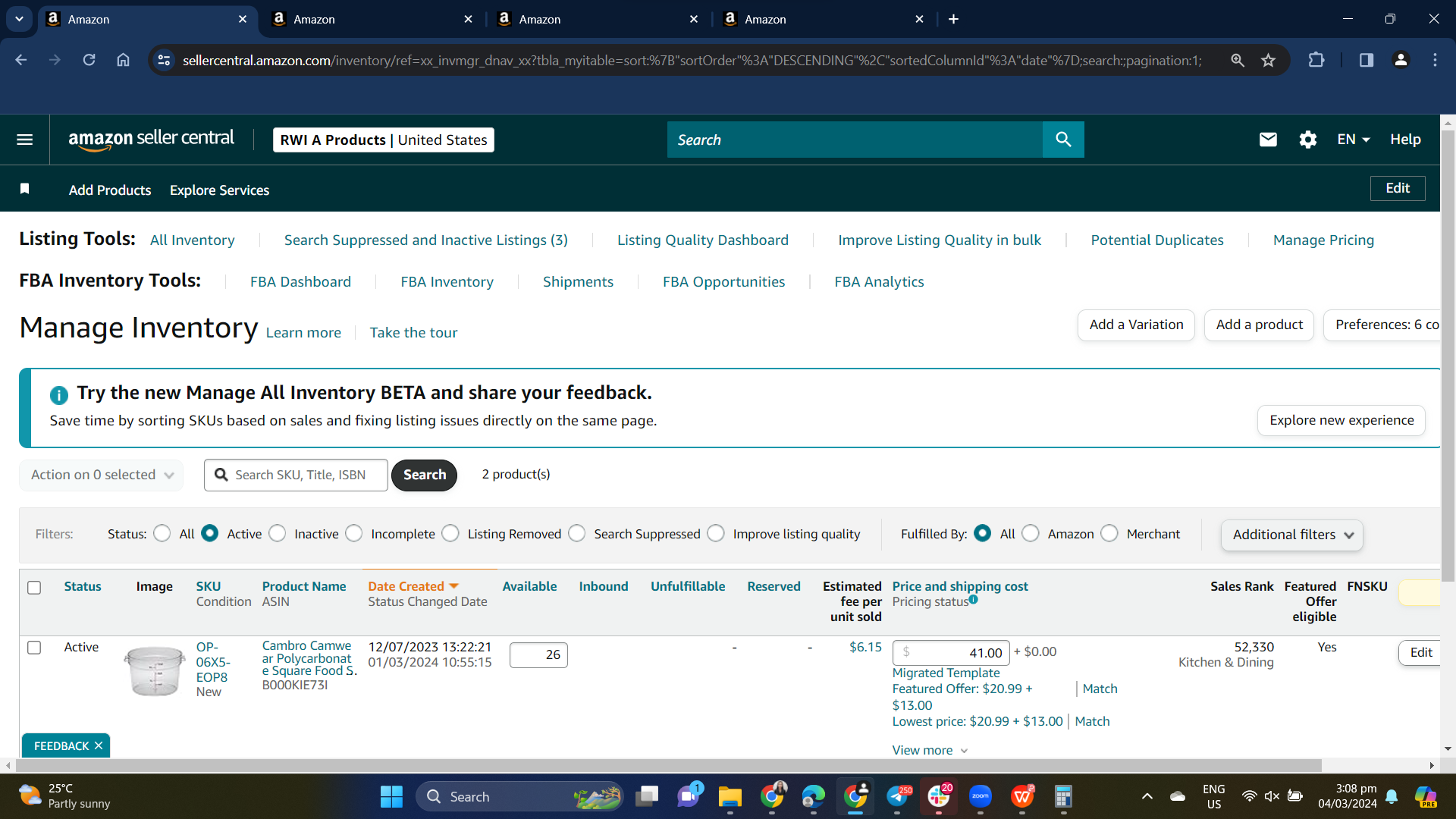
Task: Open File Explorer from the taskbar
Action: click(730, 796)
